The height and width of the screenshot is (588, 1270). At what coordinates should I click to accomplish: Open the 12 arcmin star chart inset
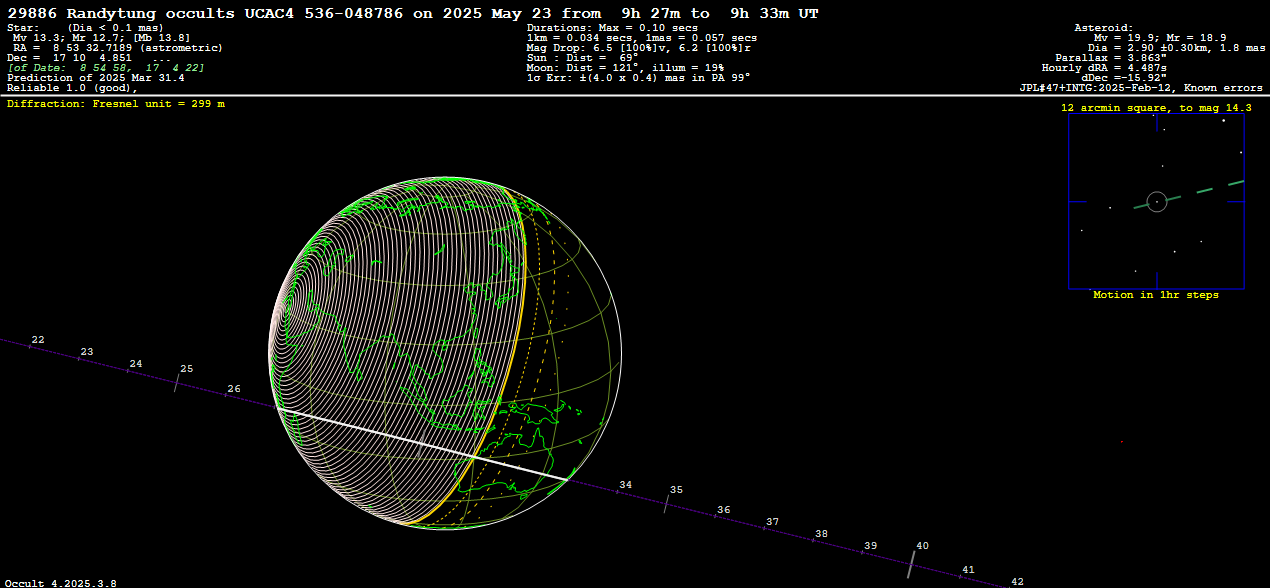pos(1156,200)
